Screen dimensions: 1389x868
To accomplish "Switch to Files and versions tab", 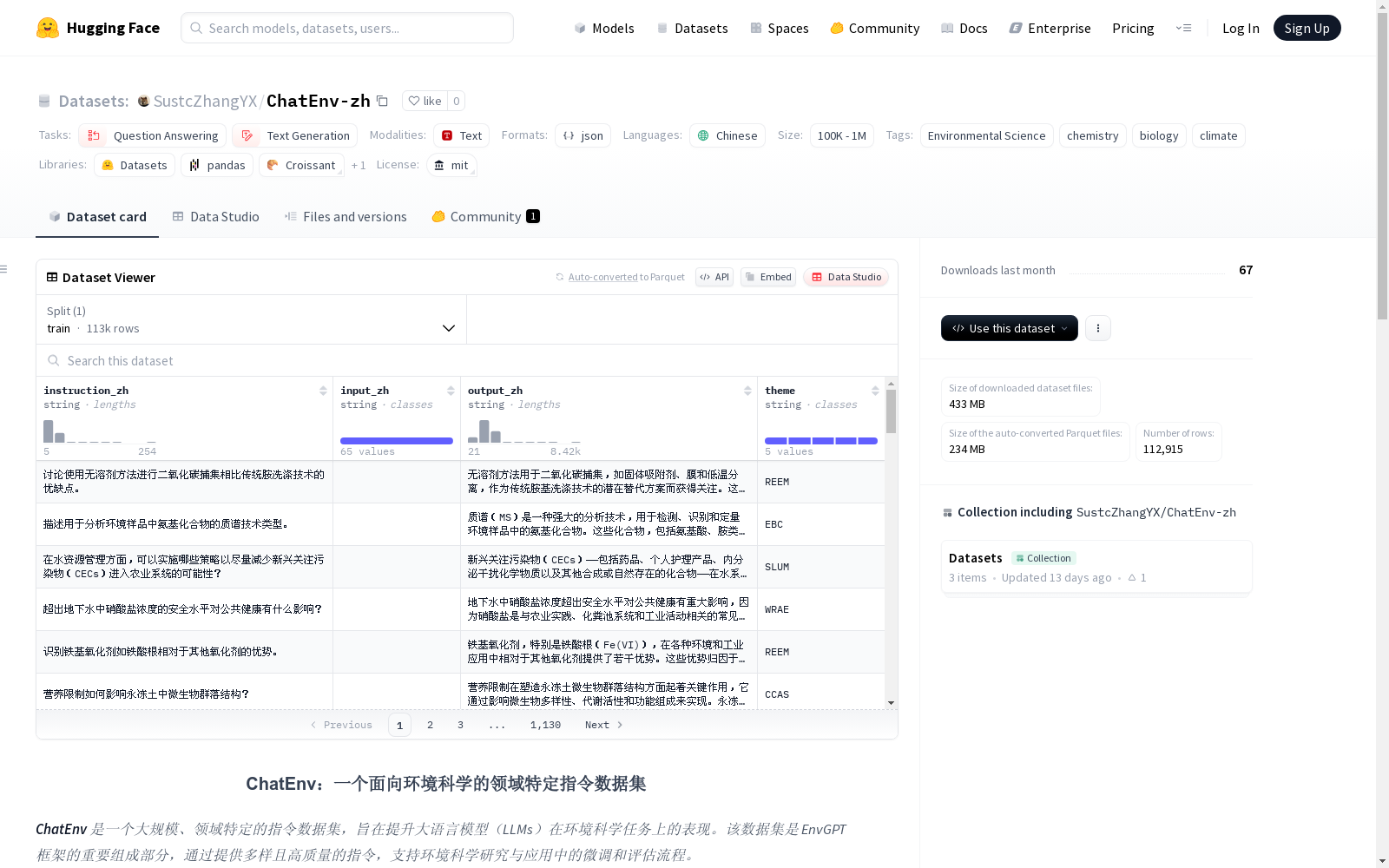I will 346,217.
